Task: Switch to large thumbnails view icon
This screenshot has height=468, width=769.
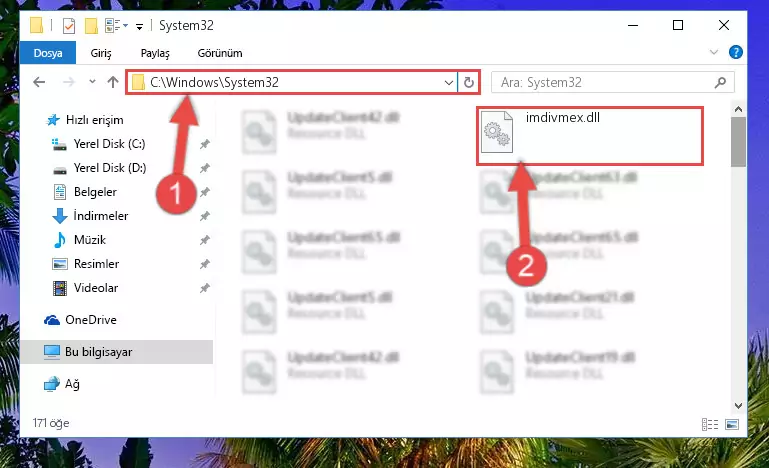Action: 732,424
